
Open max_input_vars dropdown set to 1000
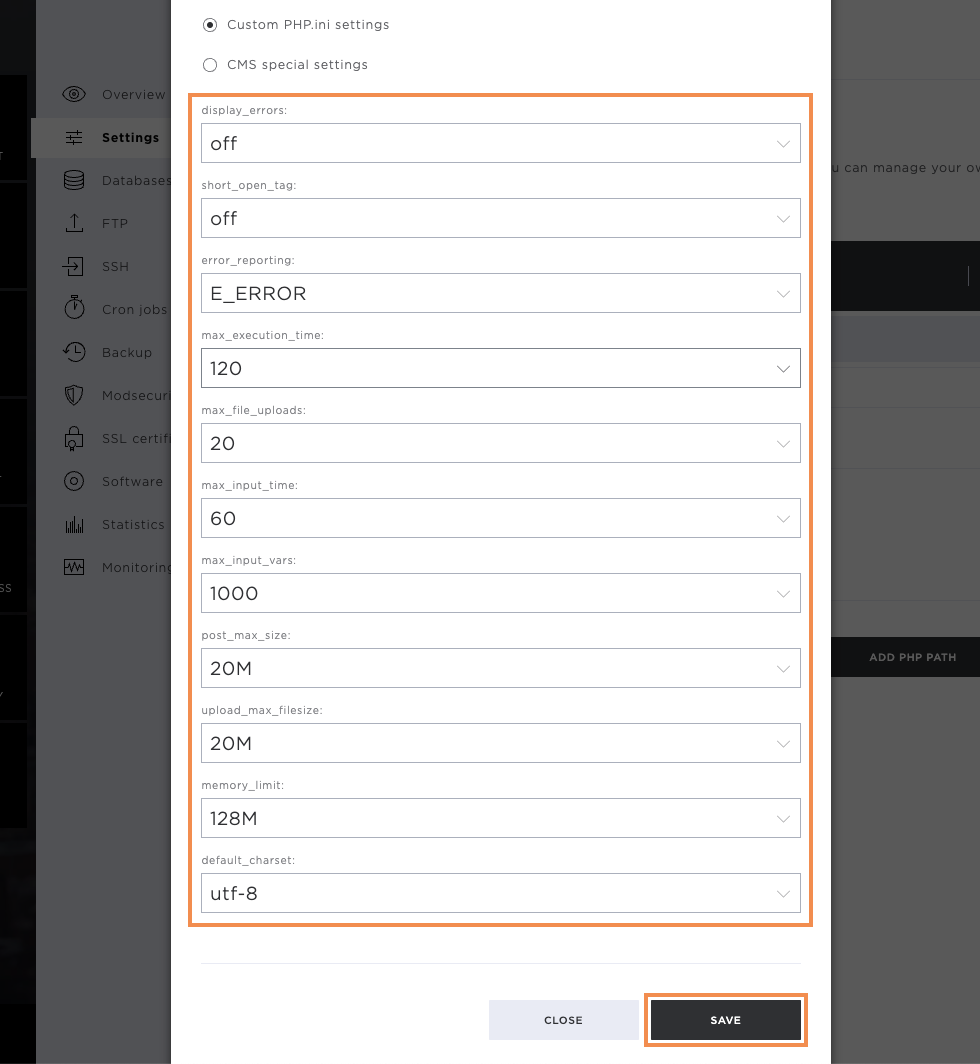(x=501, y=593)
